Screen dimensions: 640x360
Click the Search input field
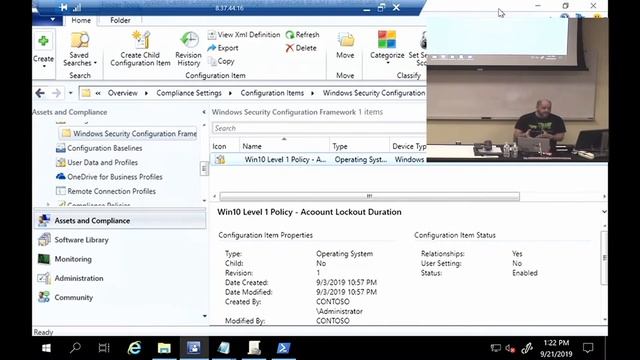[319, 128]
